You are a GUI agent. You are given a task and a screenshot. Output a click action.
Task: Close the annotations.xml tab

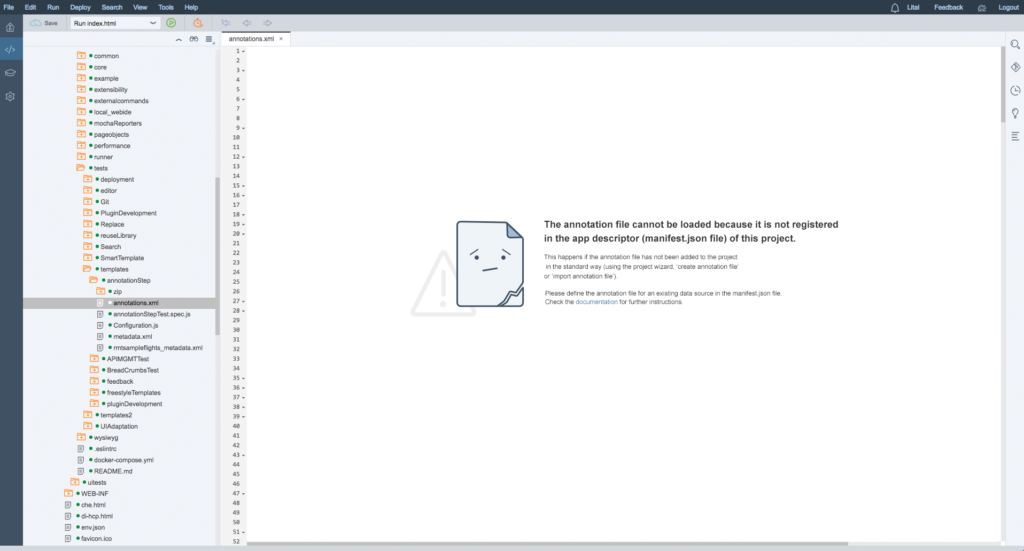pyautogui.click(x=281, y=39)
